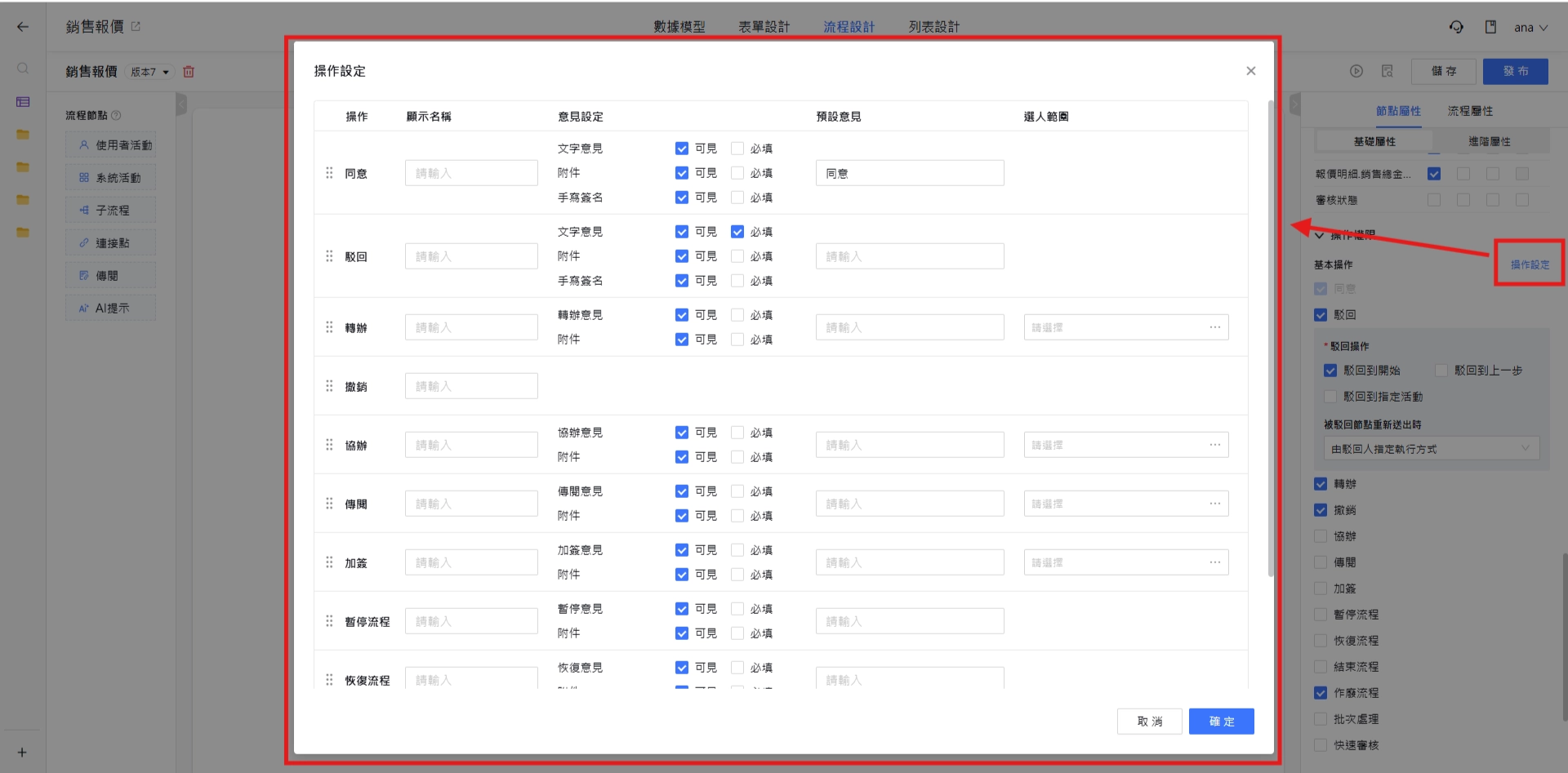Image resolution: width=1568 pixels, height=773 pixels.
Task: Collapse the 操作權限 section
Action: [x=1319, y=236]
